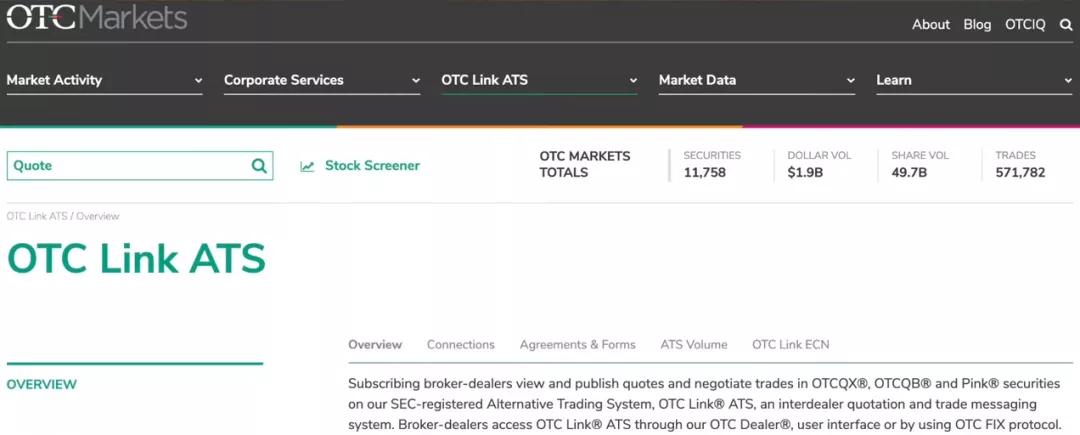Viewport: 1080px width, 435px height.
Task: Open site search magnifier in header
Action: 1066,25
